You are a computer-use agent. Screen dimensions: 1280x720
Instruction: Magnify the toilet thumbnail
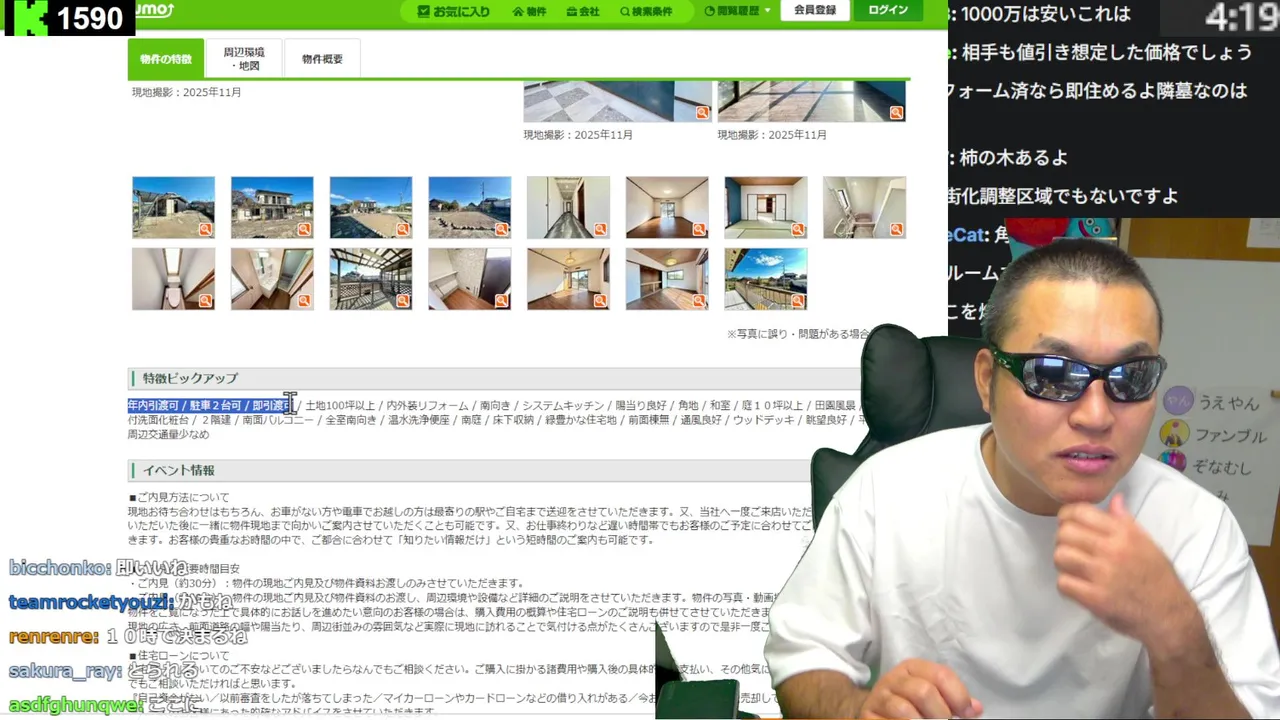[205, 301]
